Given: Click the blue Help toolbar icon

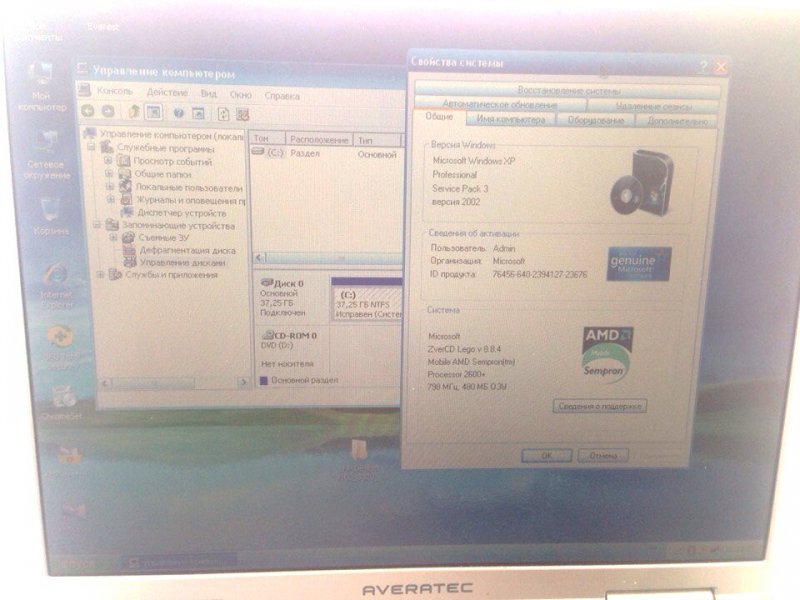Looking at the screenshot, I should click(x=179, y=113).
